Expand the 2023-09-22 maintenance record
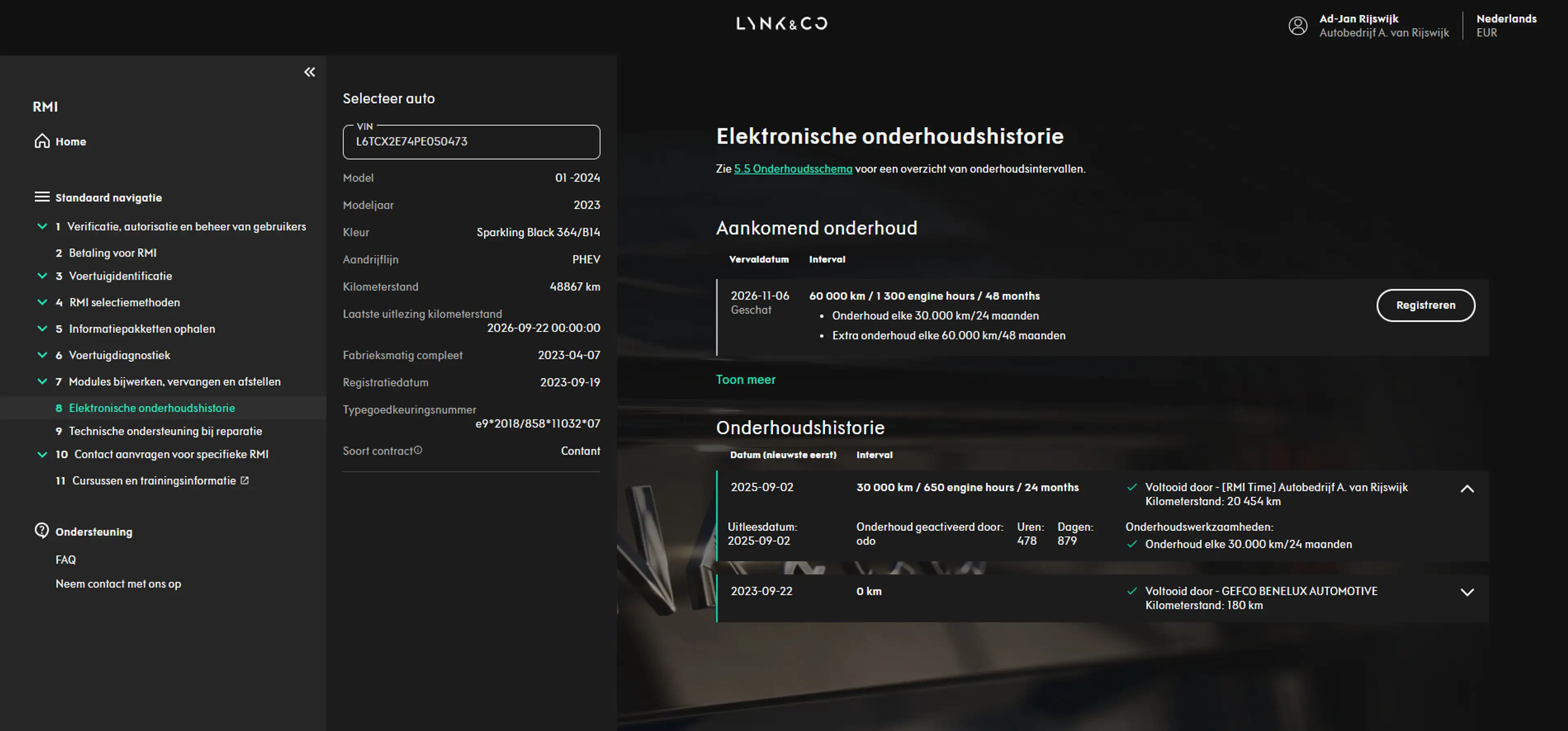This screenshot has height=731, width=1568. point(1467,592)
